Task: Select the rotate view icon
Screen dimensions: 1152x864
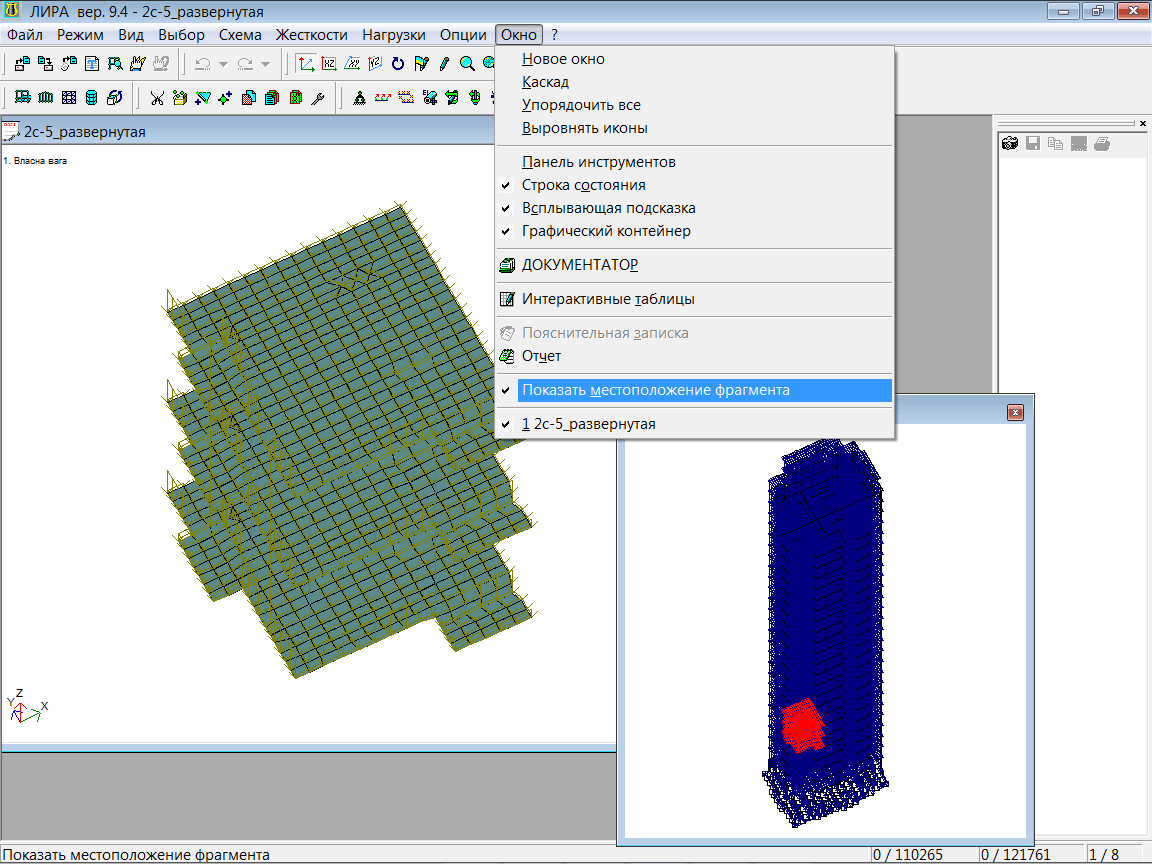Action: (x=398, y=64)
